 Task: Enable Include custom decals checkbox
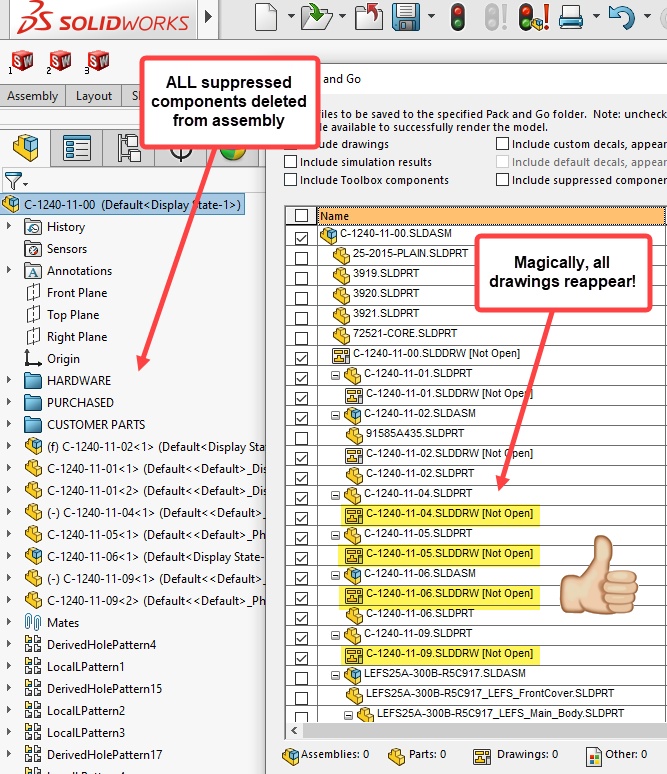click(502, 144)
